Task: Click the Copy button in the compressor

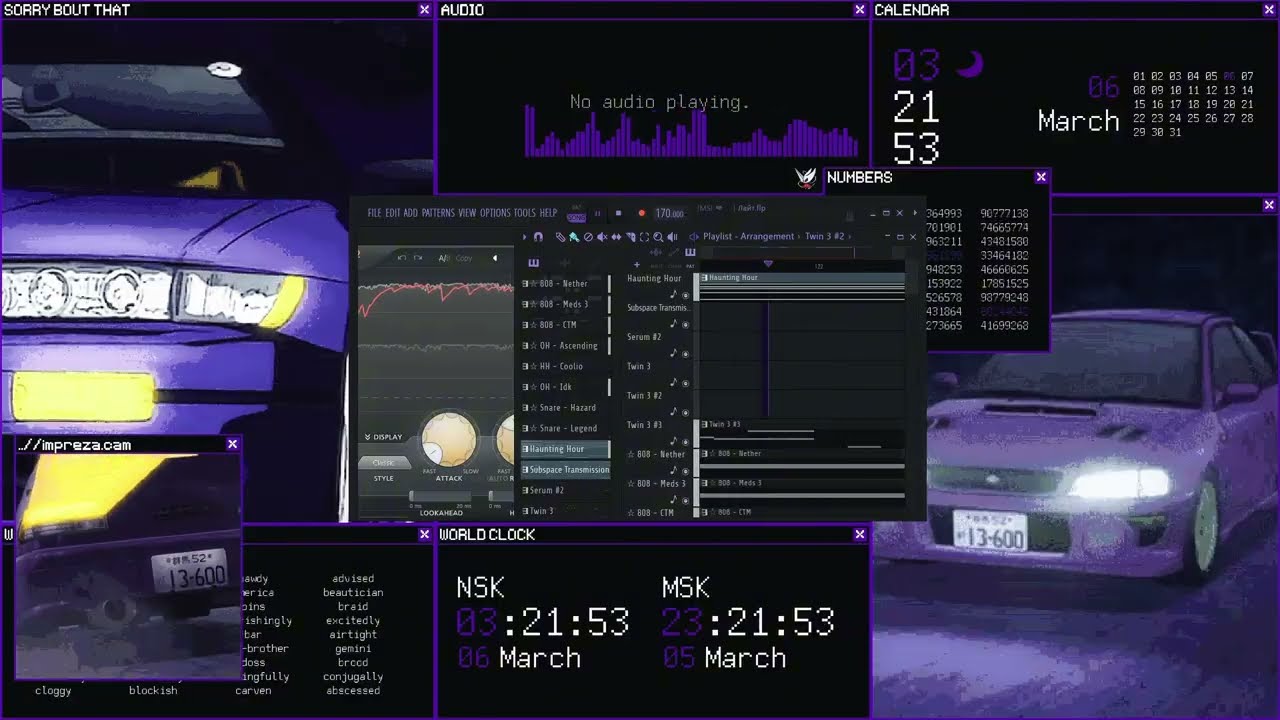Action: pyautogui.click(x=464, y=258)
